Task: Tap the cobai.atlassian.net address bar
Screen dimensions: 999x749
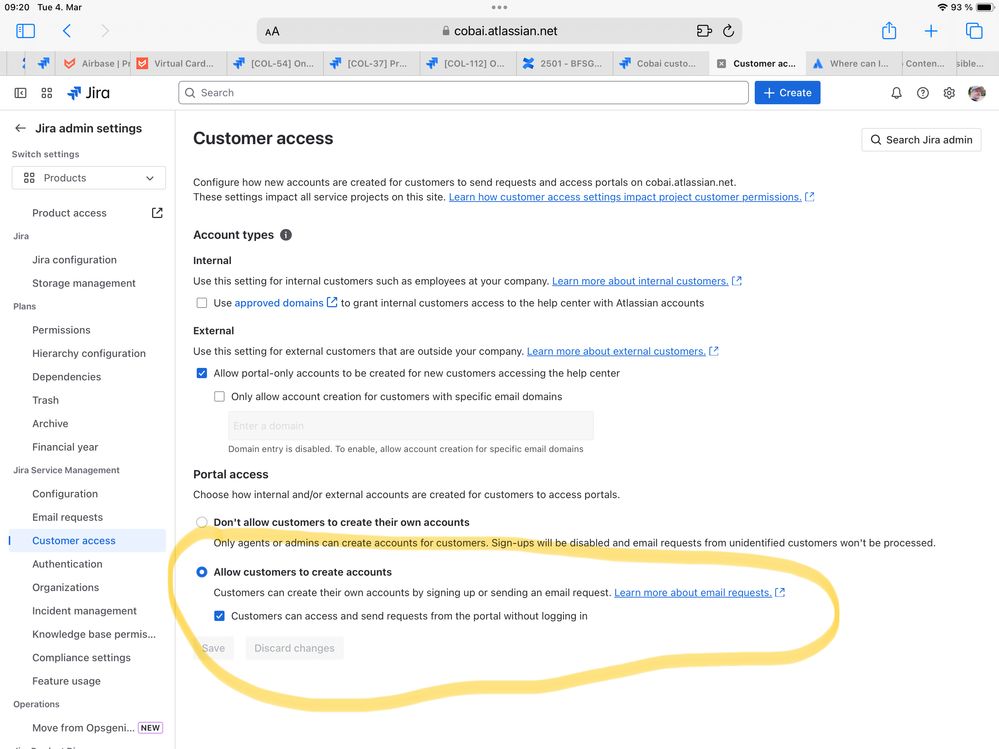Action: 499,31
